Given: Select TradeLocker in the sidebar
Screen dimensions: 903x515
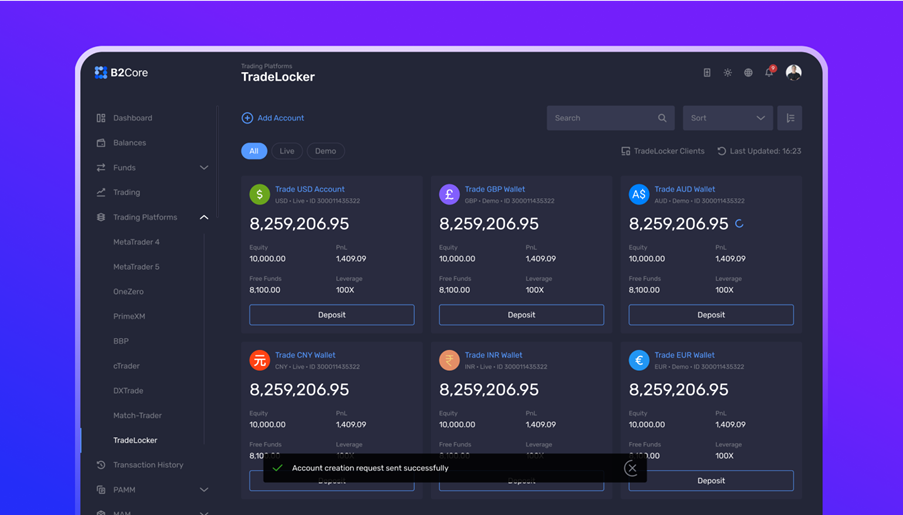Looking at the screenshot, I should point(135,440).
